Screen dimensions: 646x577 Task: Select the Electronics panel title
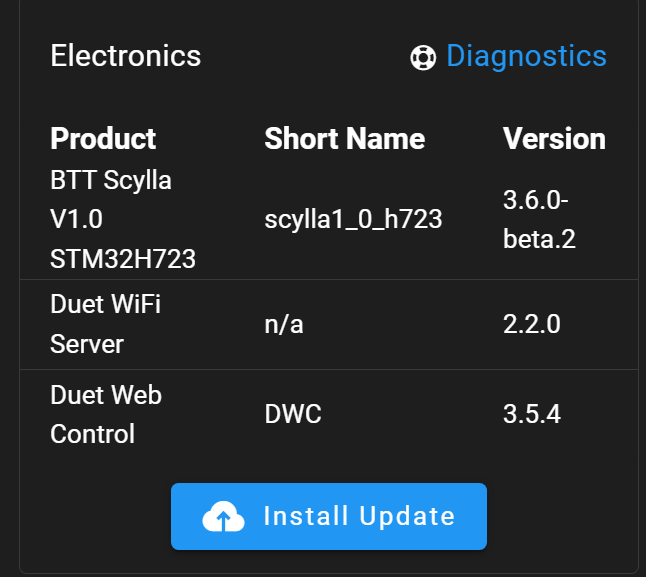click(126, 56)
